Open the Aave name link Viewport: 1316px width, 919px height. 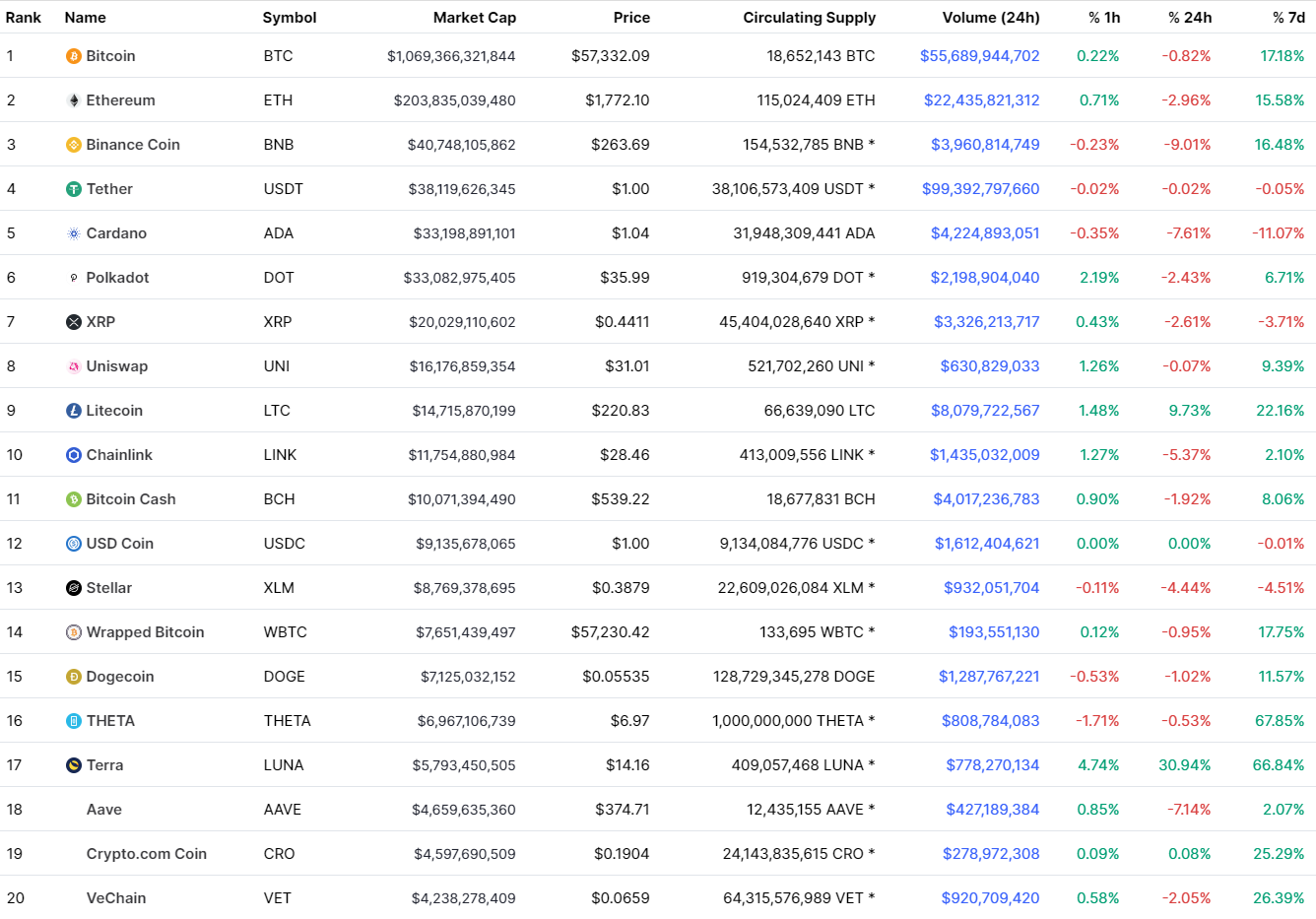click(104, 810)
